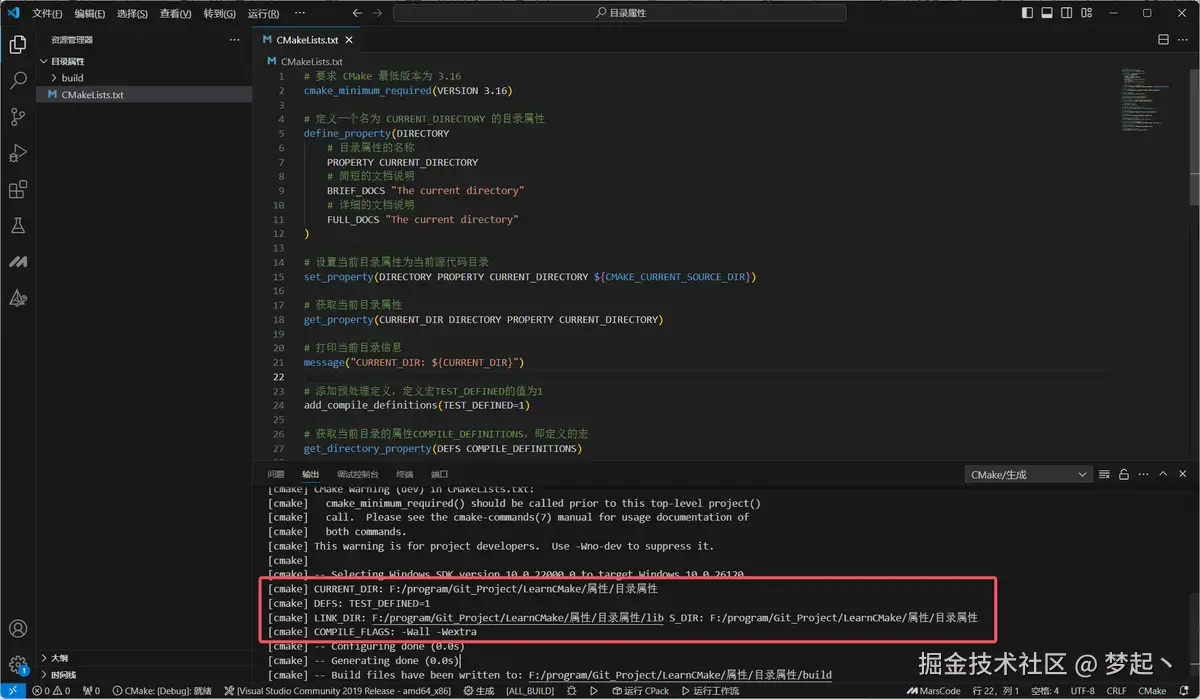The image size is (1200, 699).
Task: Toggle secondary side bar visibility
Action: click(x=1066, y=13)
